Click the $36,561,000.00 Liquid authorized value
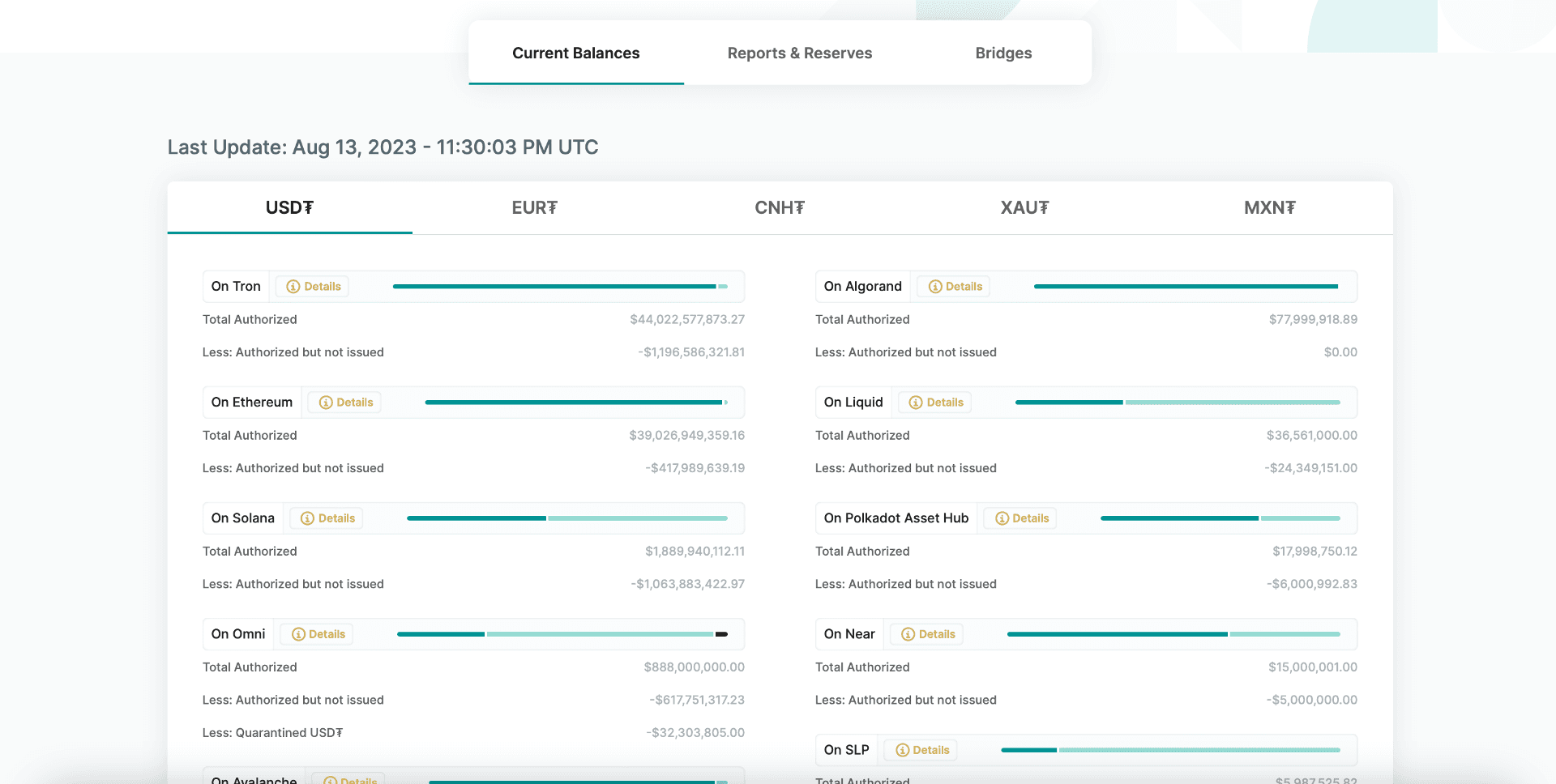This screenshot has width=1556, height=784. [x=1312, y=436]
